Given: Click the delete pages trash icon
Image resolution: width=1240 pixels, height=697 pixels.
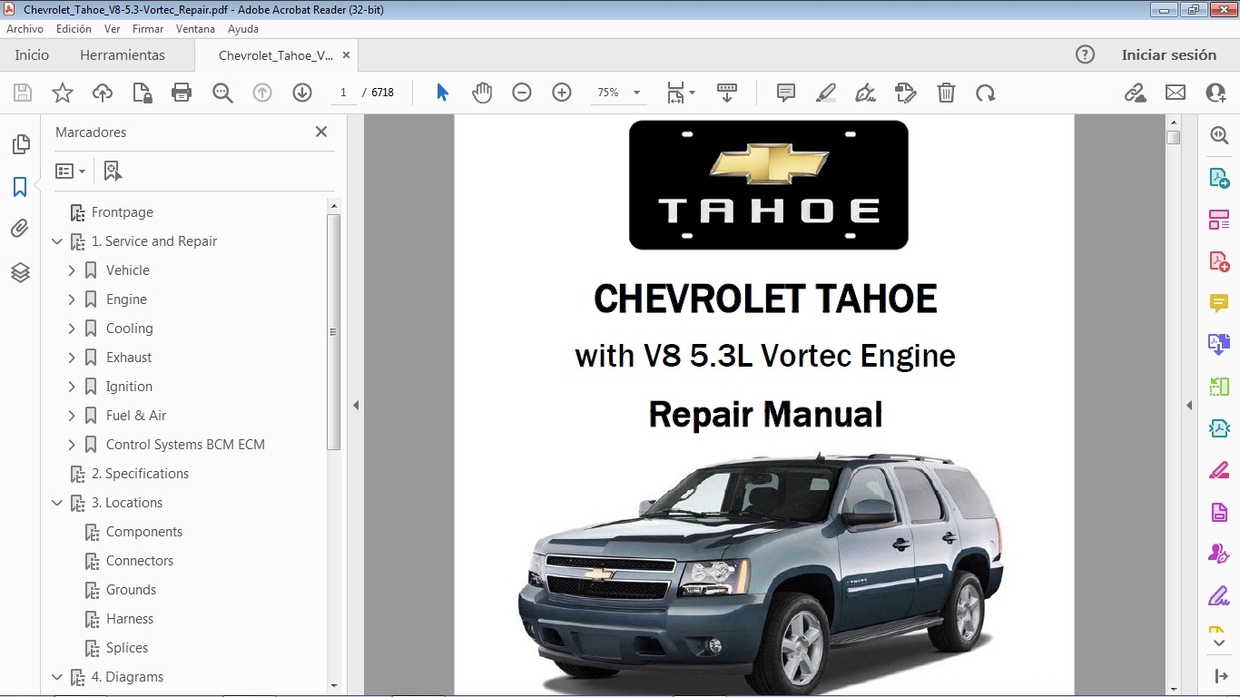Looking at the screenshot, I should (x=946, y=92).
